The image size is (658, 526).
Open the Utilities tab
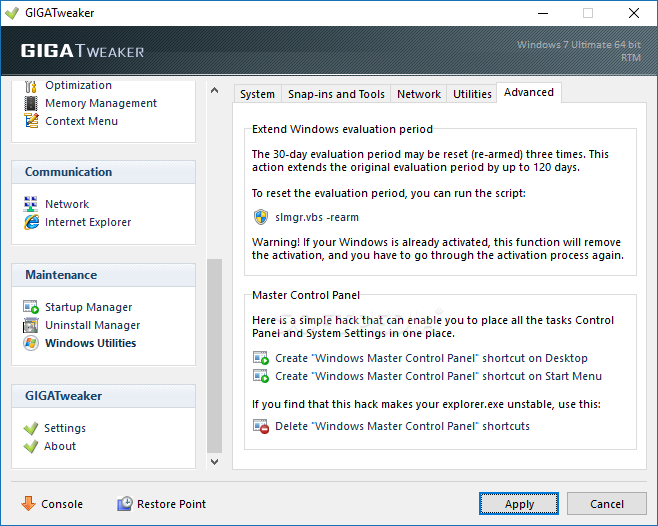coord(472,94)
